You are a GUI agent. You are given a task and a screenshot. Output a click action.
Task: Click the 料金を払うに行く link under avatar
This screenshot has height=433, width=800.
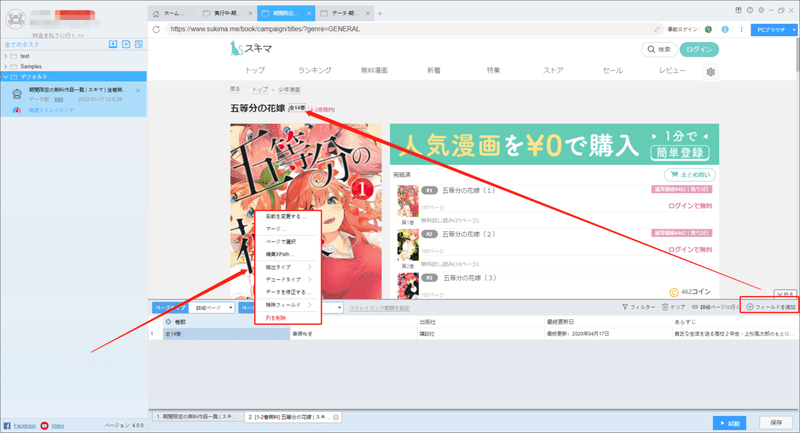click(x=58, y=35)
